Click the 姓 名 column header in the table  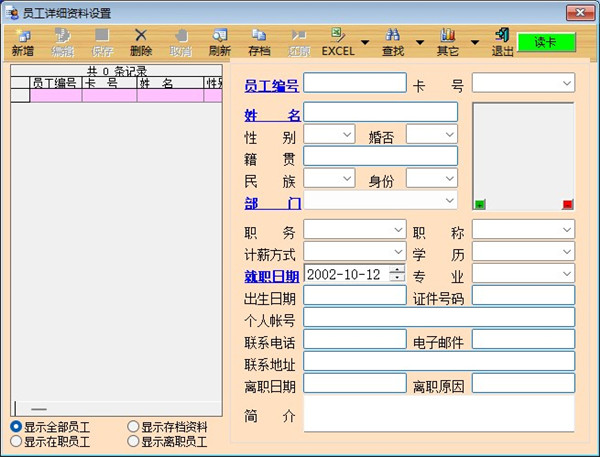(x=170, y=83)
